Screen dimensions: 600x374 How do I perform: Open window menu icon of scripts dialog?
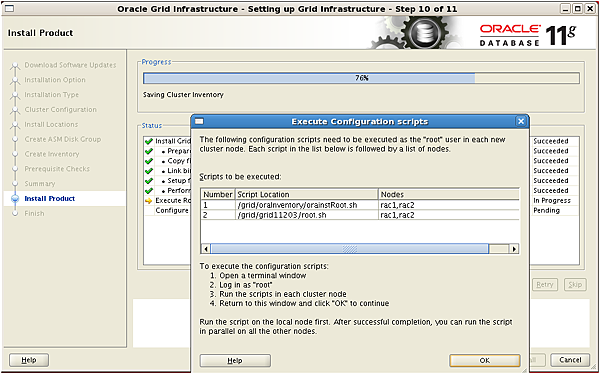(x=199, y=122)
